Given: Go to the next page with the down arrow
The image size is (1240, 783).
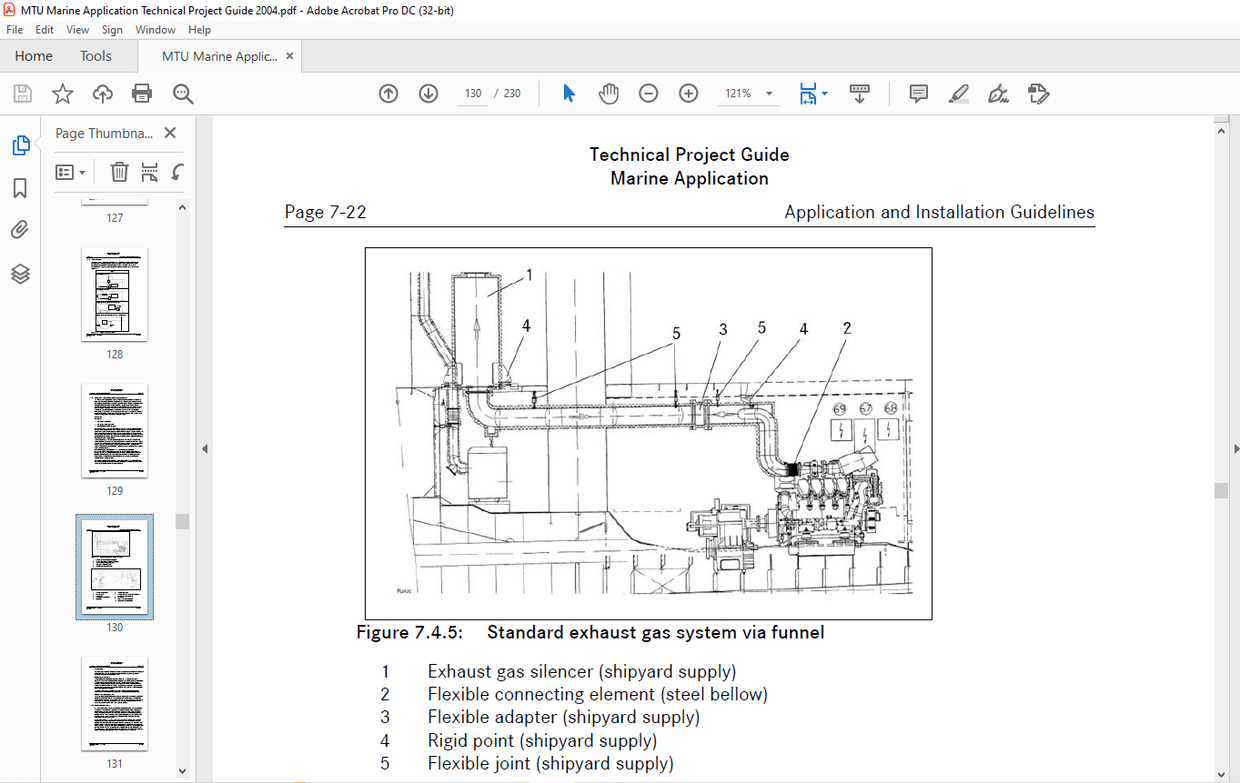Looking at the screenshot, I should click(428, 93).
